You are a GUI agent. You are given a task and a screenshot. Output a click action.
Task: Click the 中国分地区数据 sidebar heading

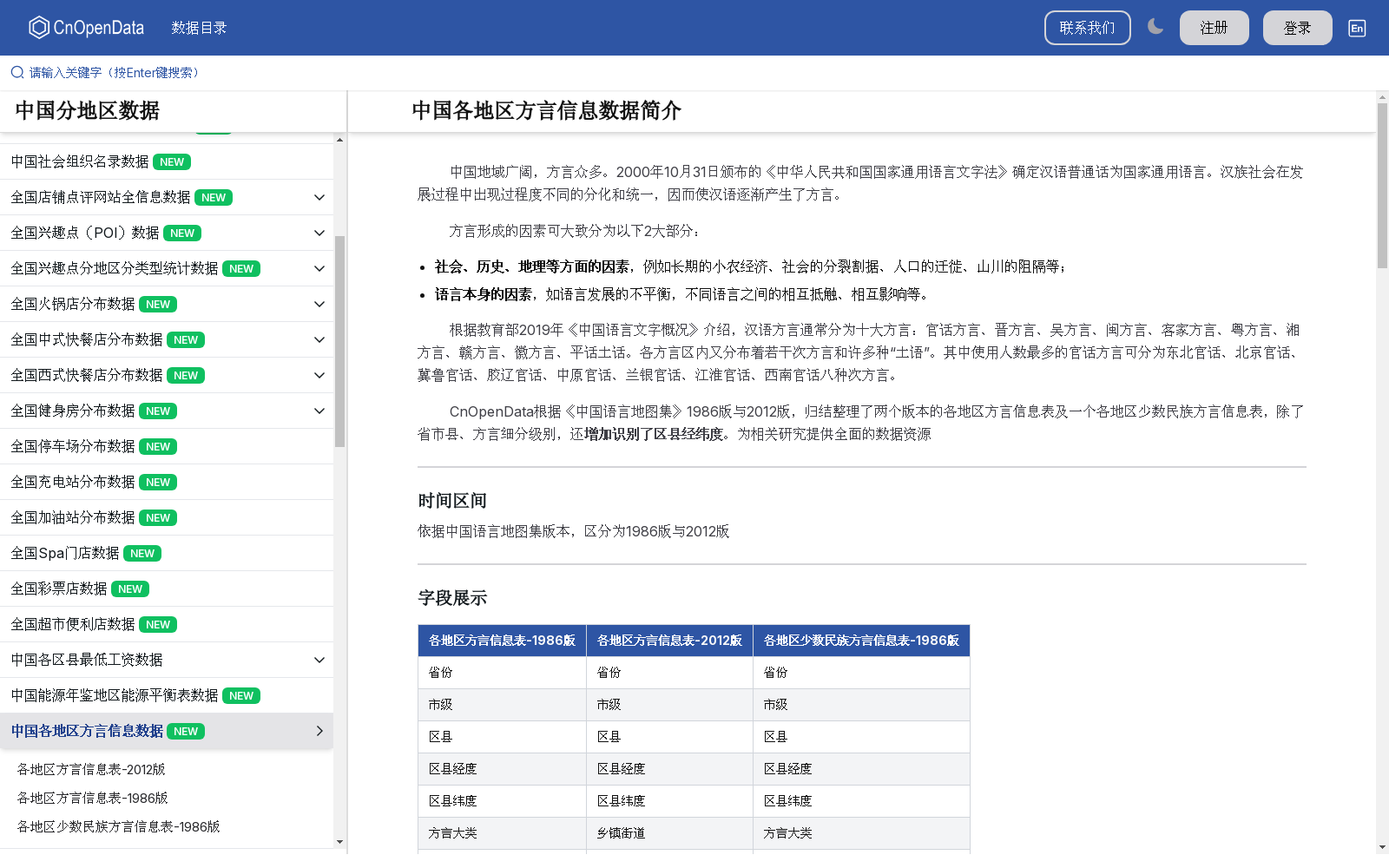click(x=88, y=111)
